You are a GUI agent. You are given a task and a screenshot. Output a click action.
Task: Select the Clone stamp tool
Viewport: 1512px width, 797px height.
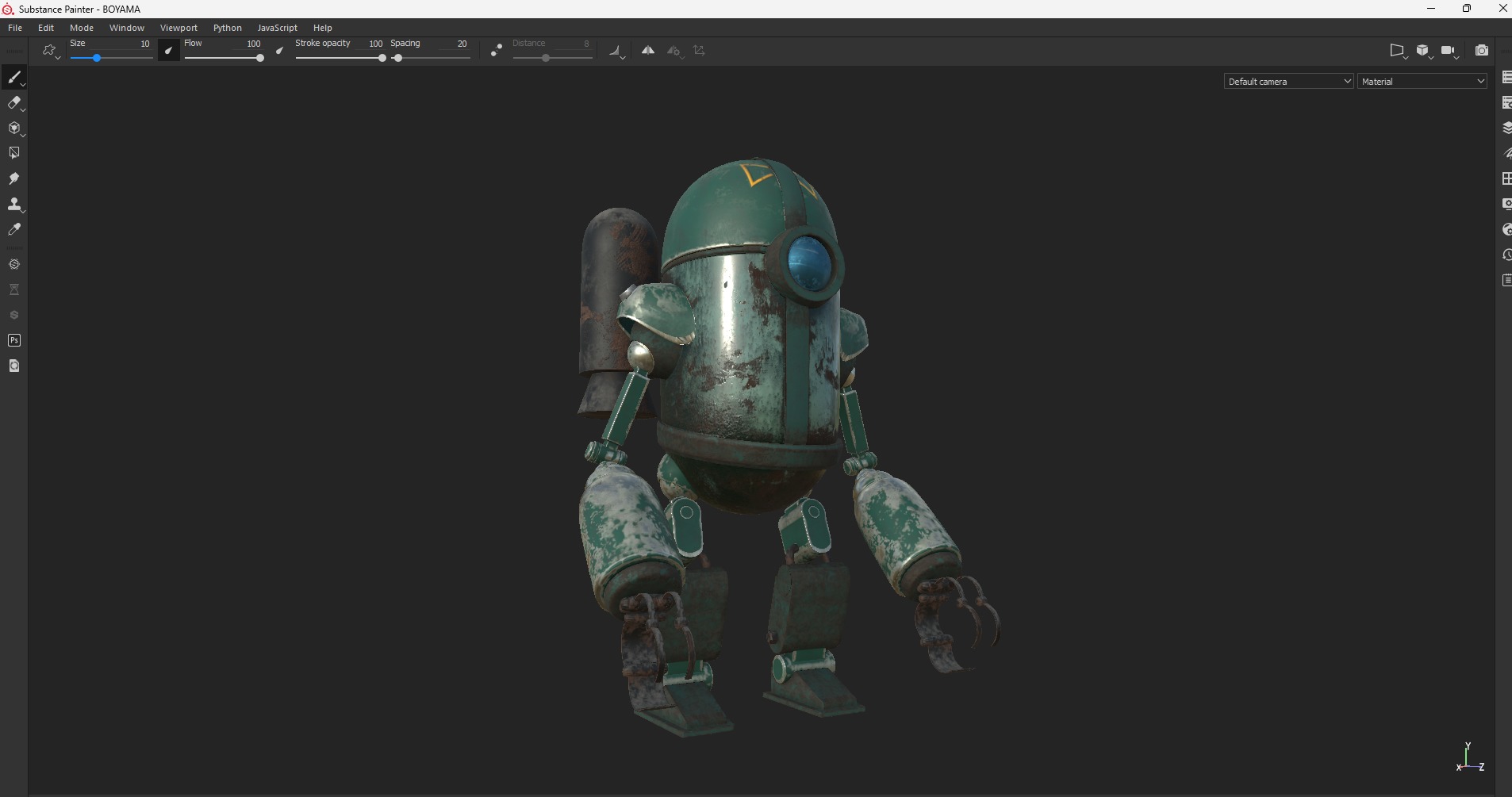(x=13, y=204)
